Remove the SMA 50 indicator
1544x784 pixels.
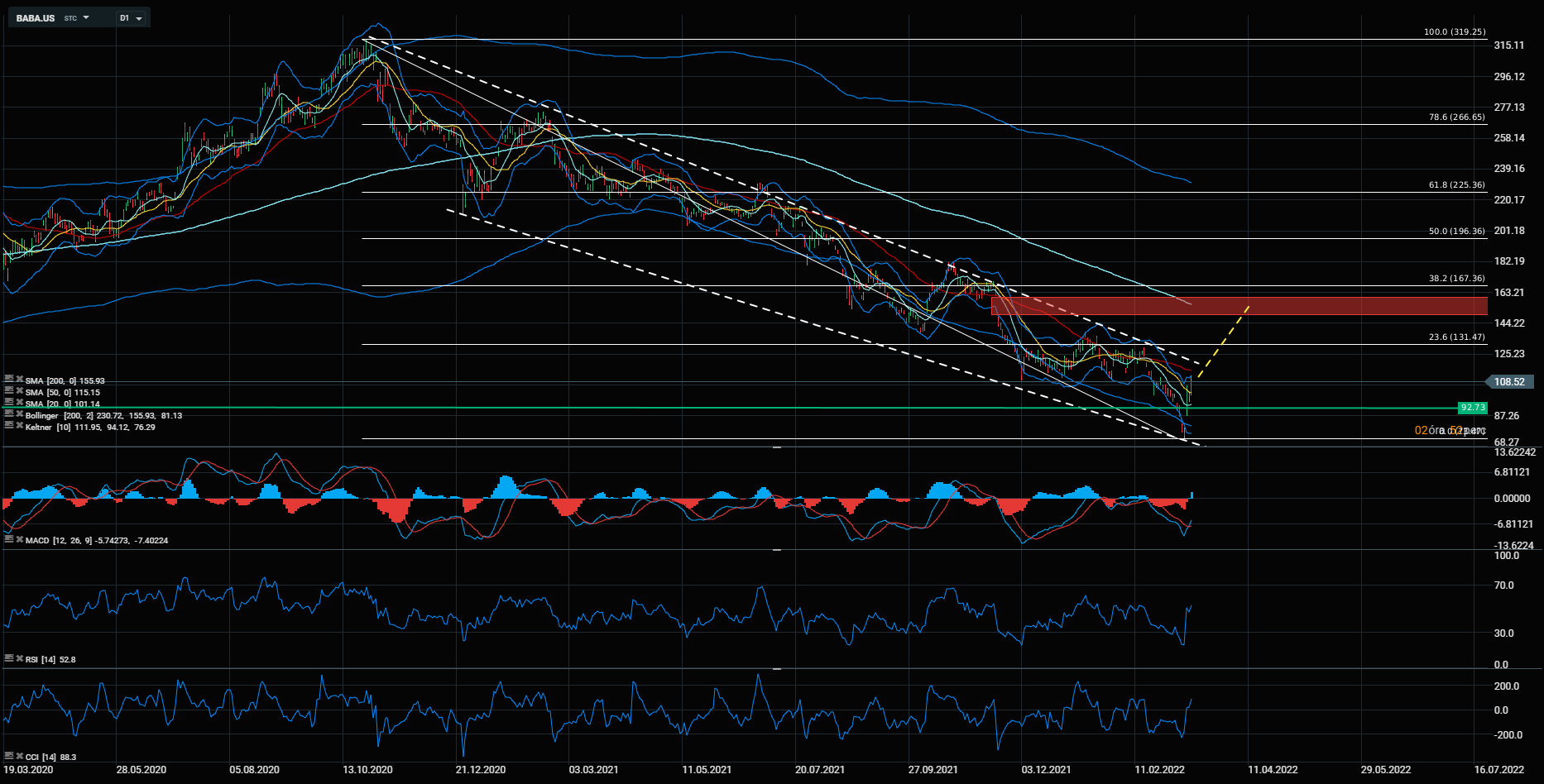coord(19,391)
